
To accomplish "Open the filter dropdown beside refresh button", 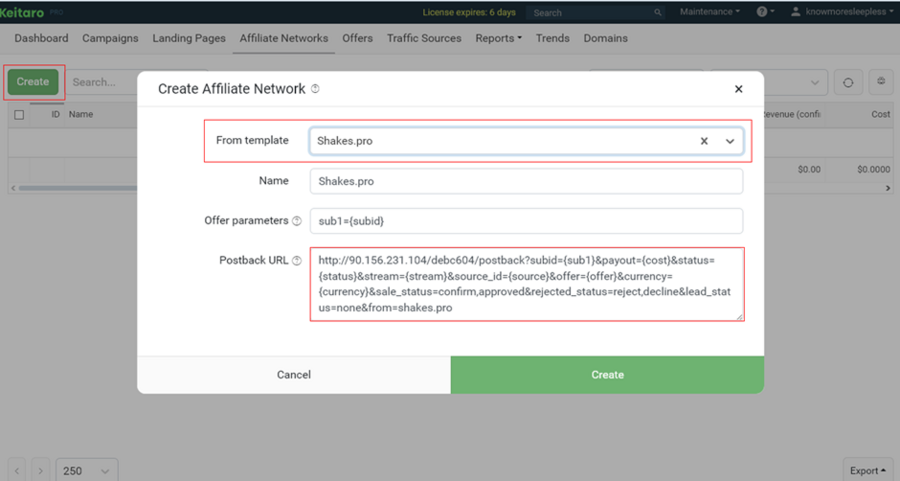I will click(x=769, y=83).
